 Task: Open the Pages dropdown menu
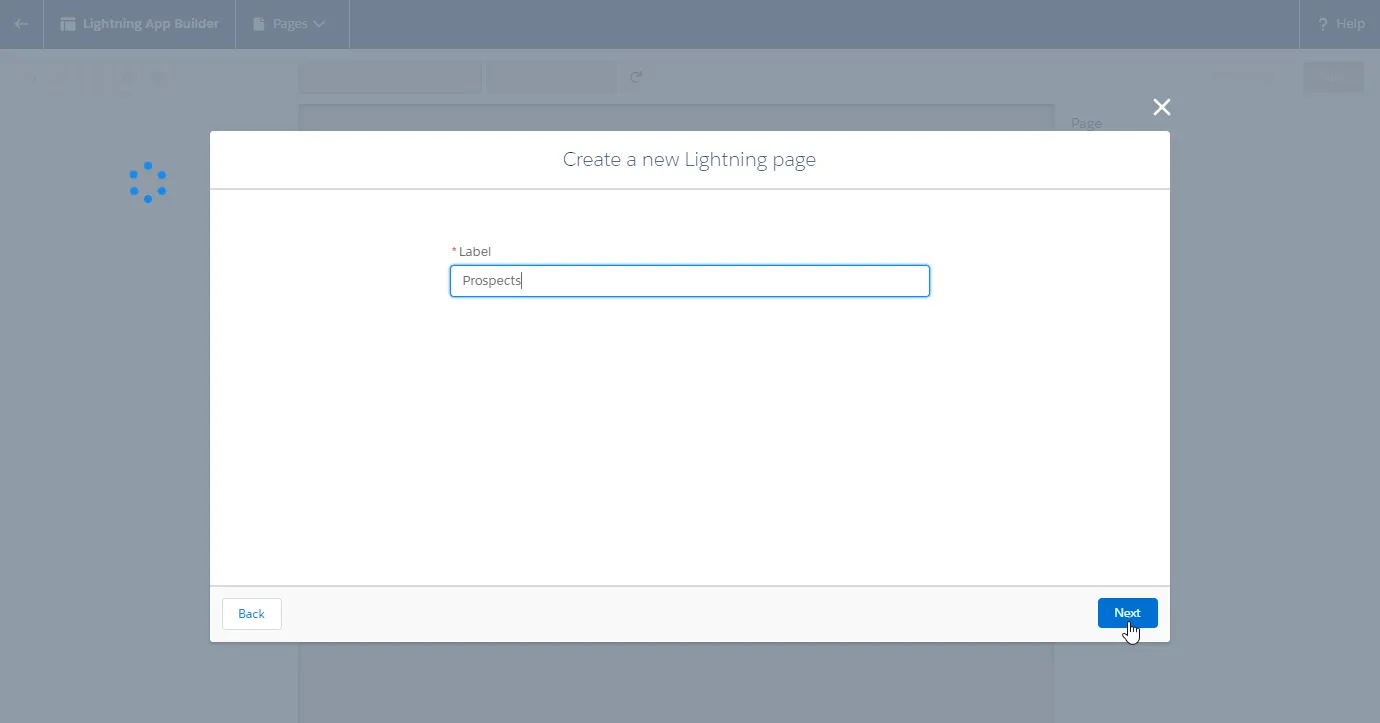[x=290, y=24]
